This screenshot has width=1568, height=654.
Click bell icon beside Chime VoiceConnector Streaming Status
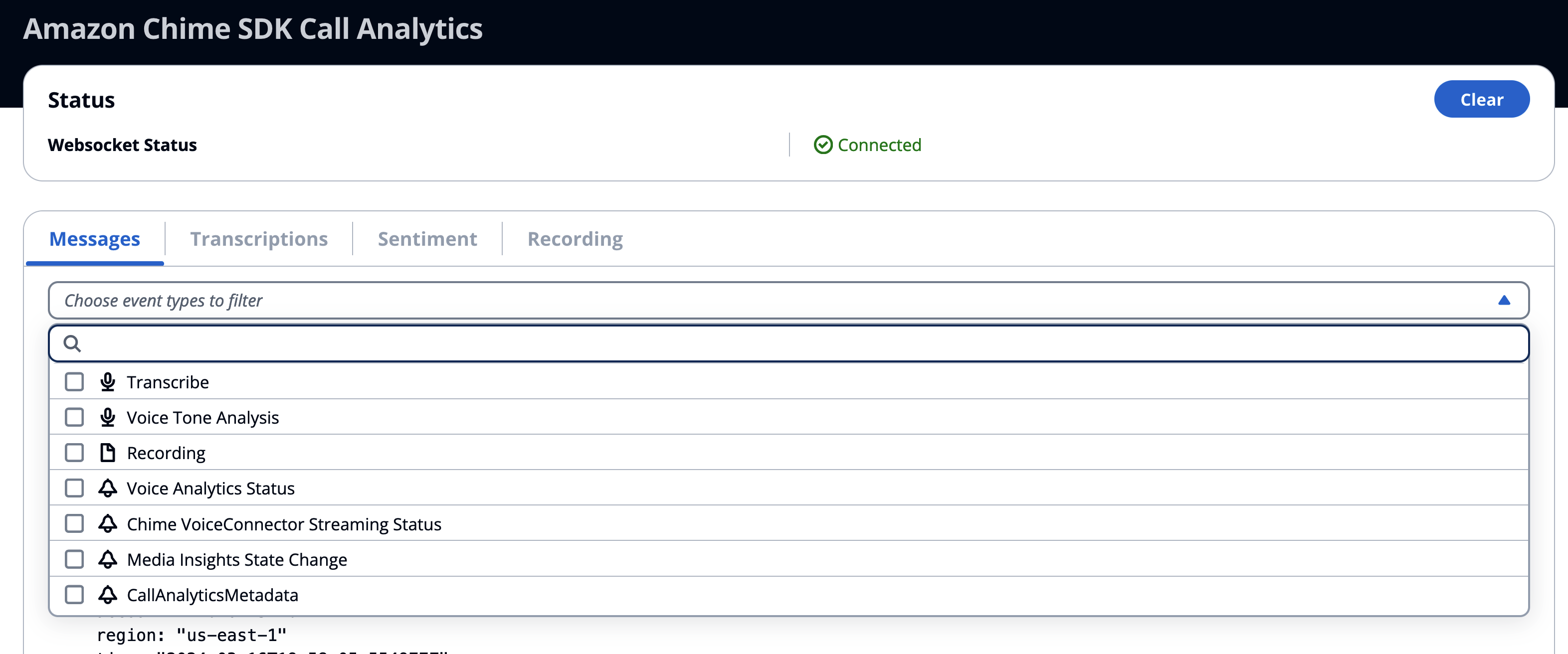tap(108, 524)
